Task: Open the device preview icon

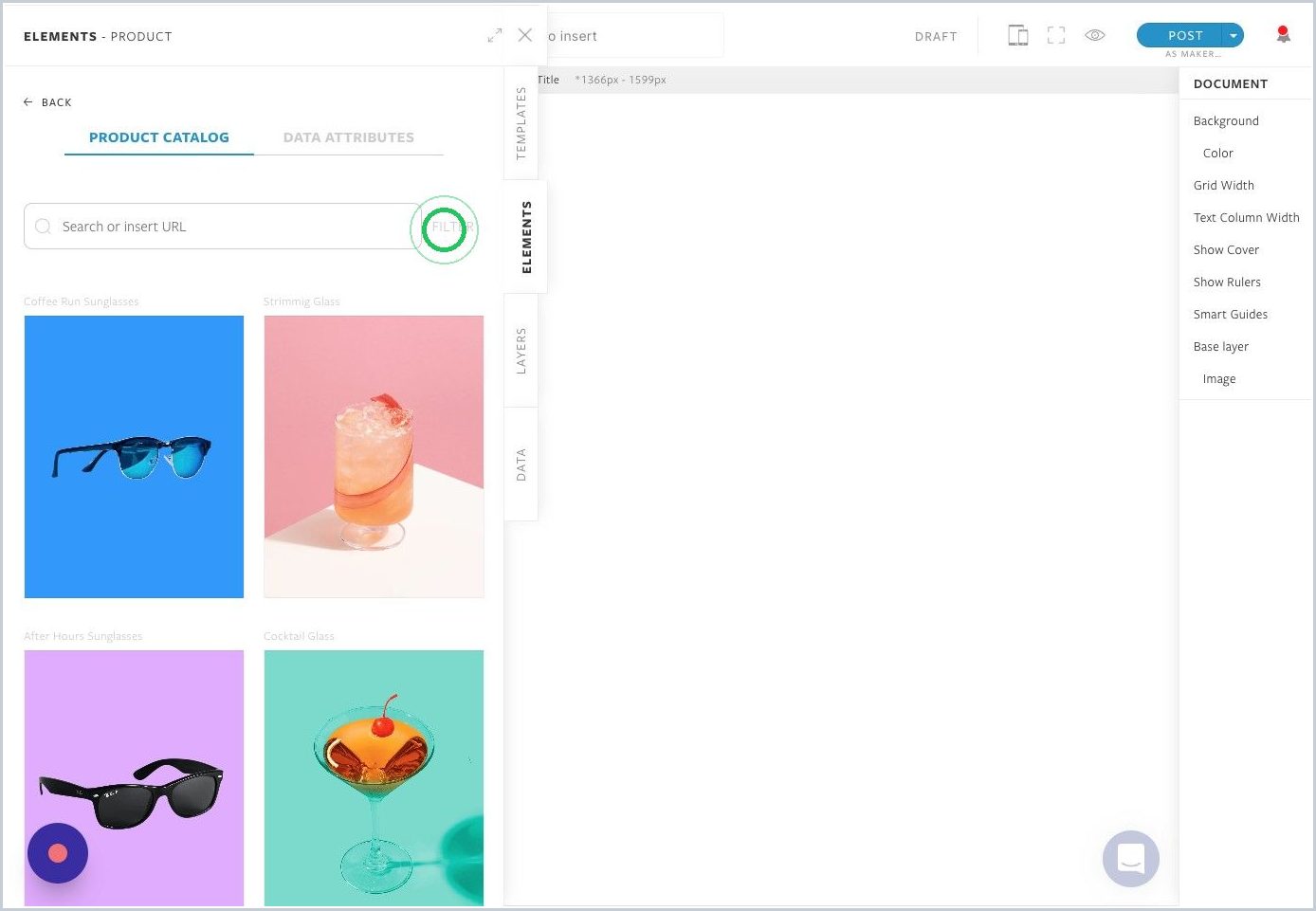Action: coord(1018,36)
